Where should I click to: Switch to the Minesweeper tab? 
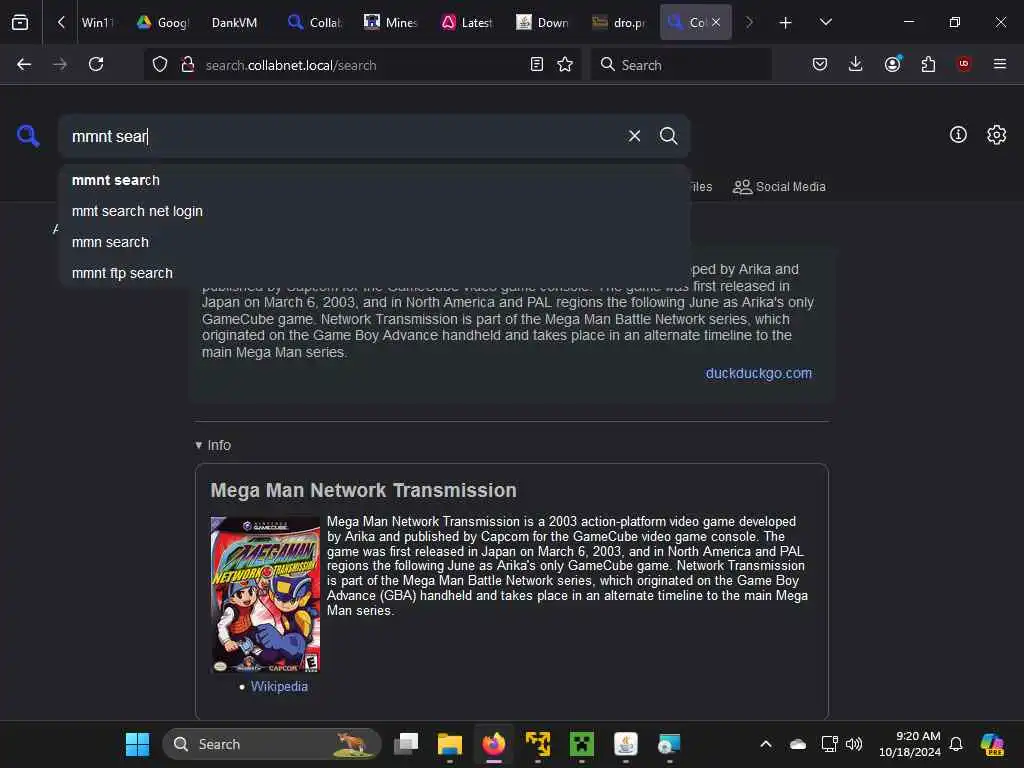391,23
